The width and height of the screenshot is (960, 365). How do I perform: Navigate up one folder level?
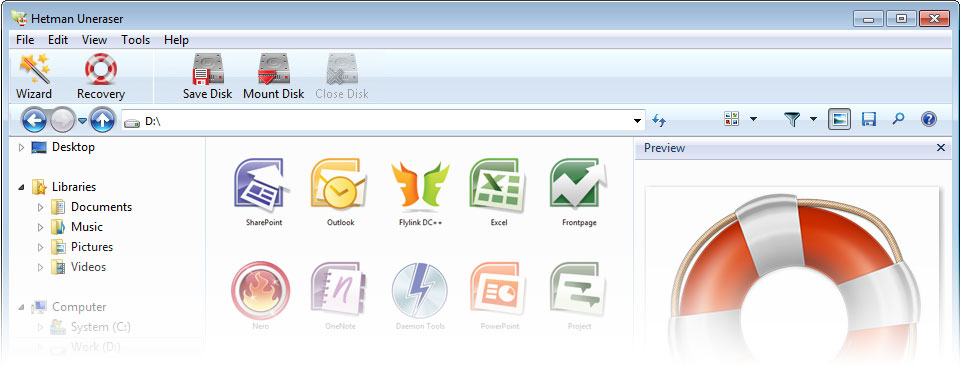pos(102,120)
